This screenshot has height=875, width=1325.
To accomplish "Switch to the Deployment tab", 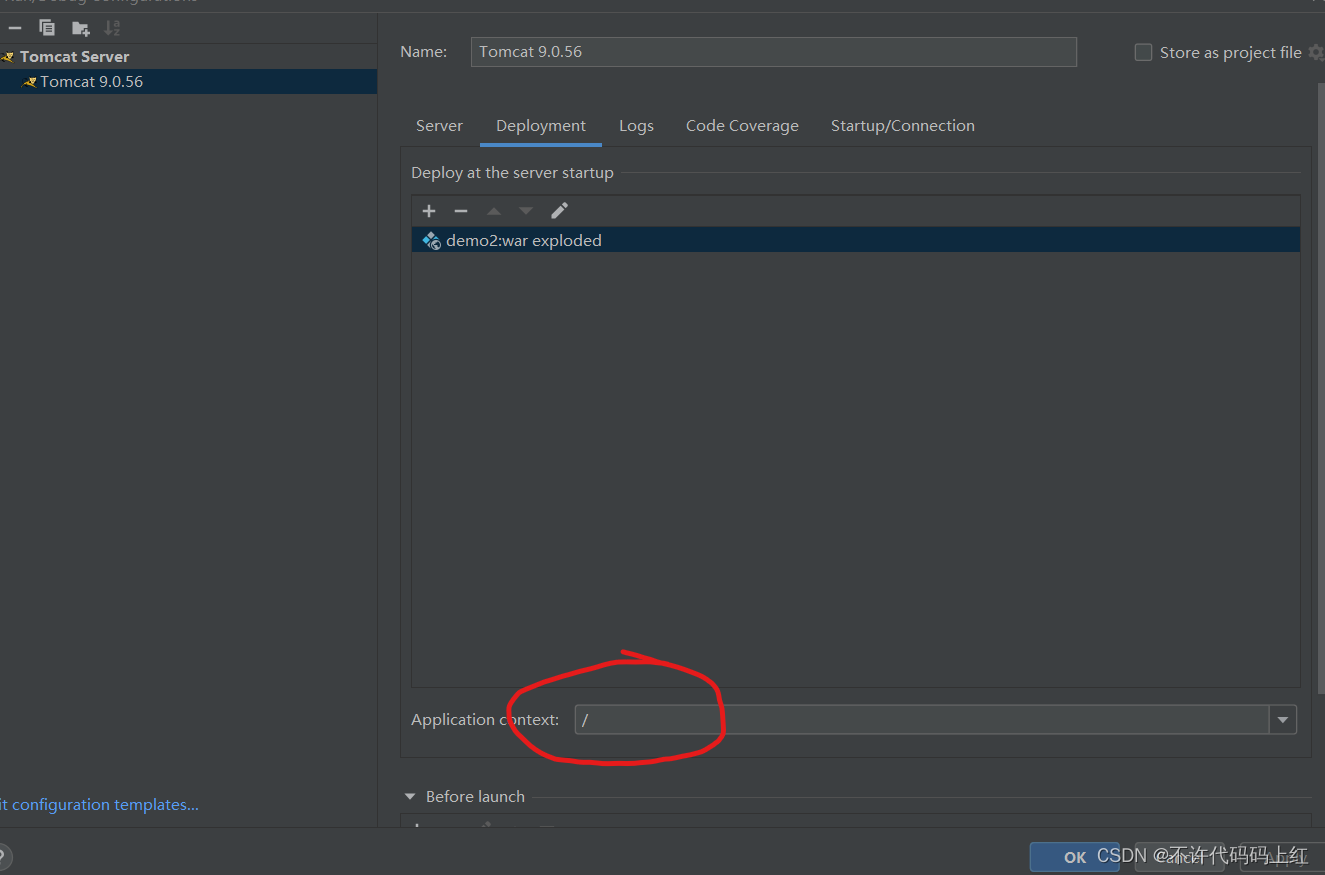I will click(x=541, y=126).
